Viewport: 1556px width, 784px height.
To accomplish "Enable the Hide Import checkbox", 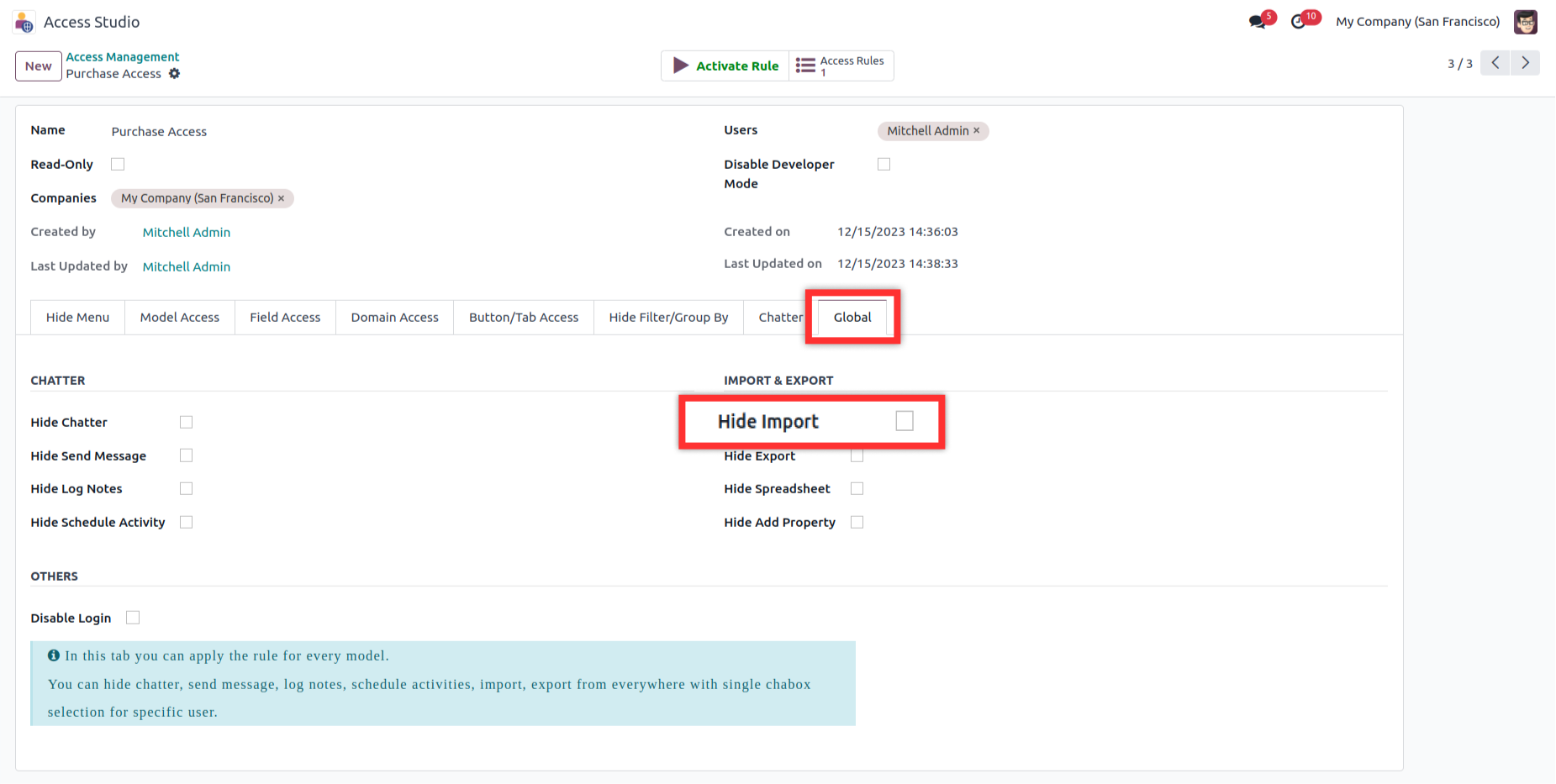I will [x=904, y=421].
